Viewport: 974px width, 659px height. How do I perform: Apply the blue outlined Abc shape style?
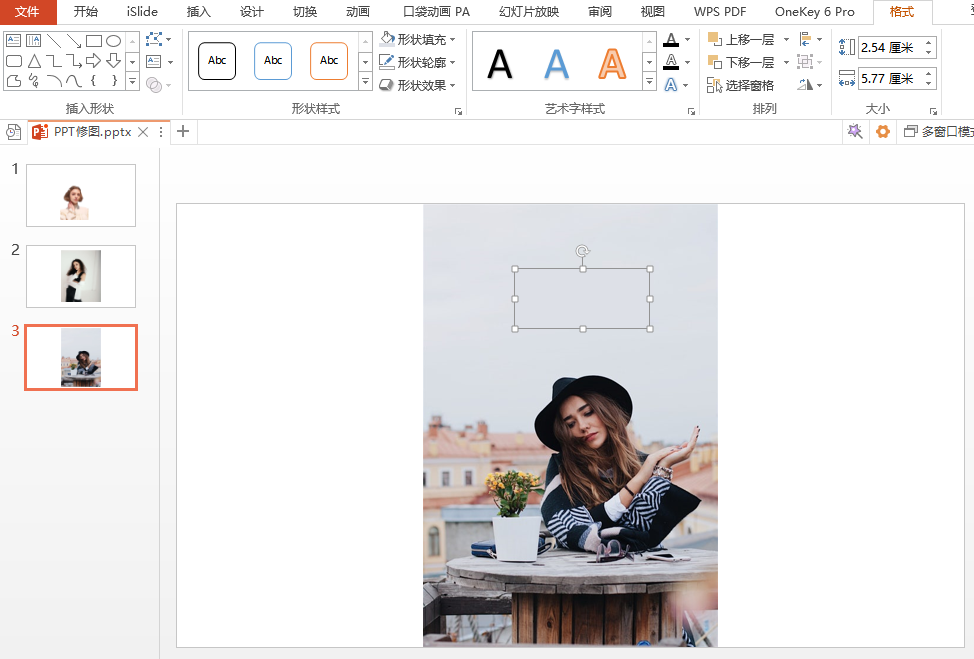pyautogui.click(x=273, y=61)
